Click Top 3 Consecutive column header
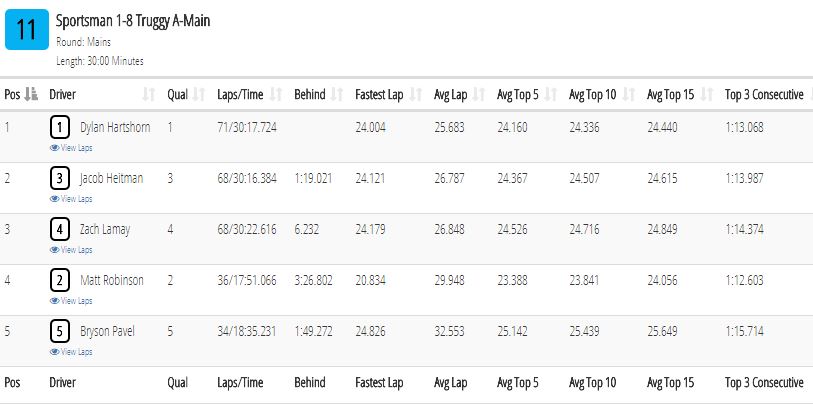This screenshot has height=404, width=813. pyautogui.click(x=764, y=94)
